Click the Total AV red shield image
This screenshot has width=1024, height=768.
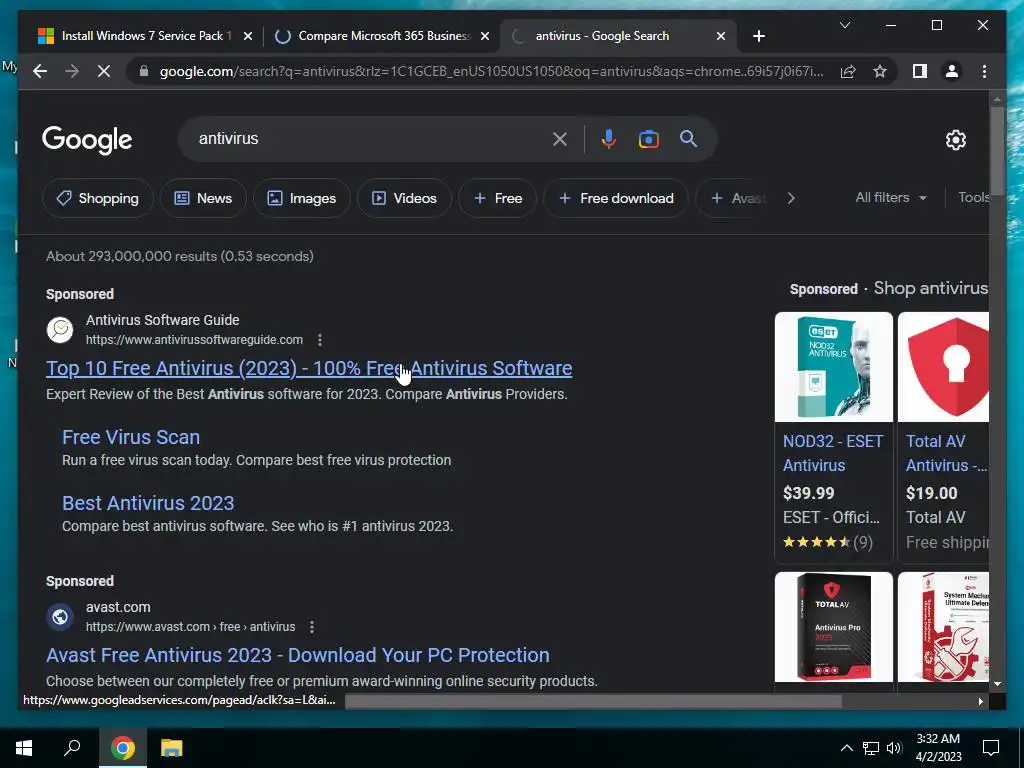point(943,367)
